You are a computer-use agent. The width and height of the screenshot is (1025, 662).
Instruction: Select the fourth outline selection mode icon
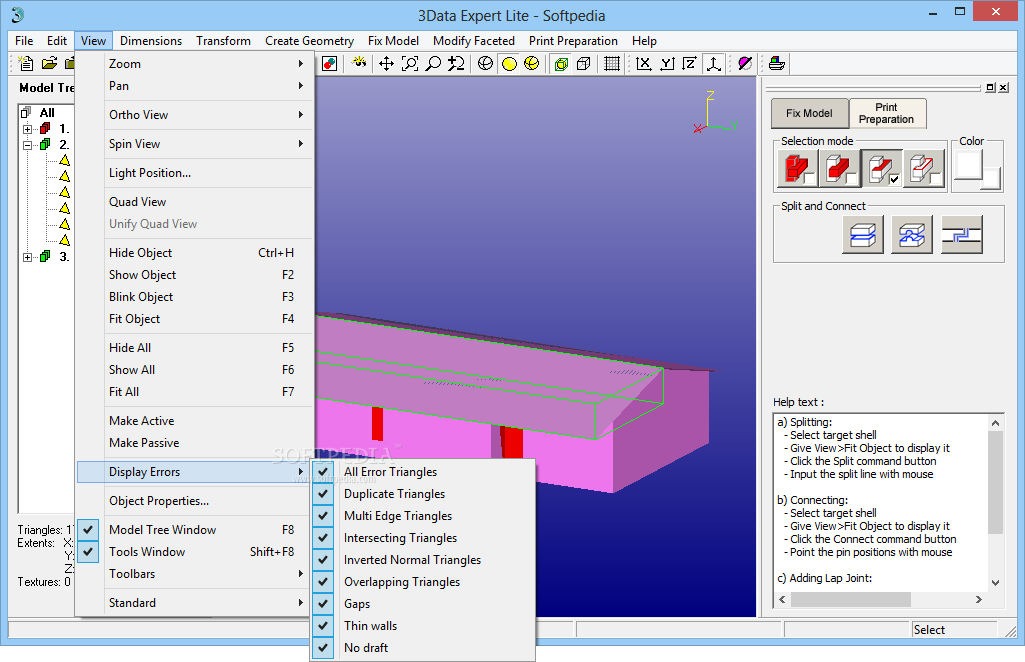tap(923, 169)
